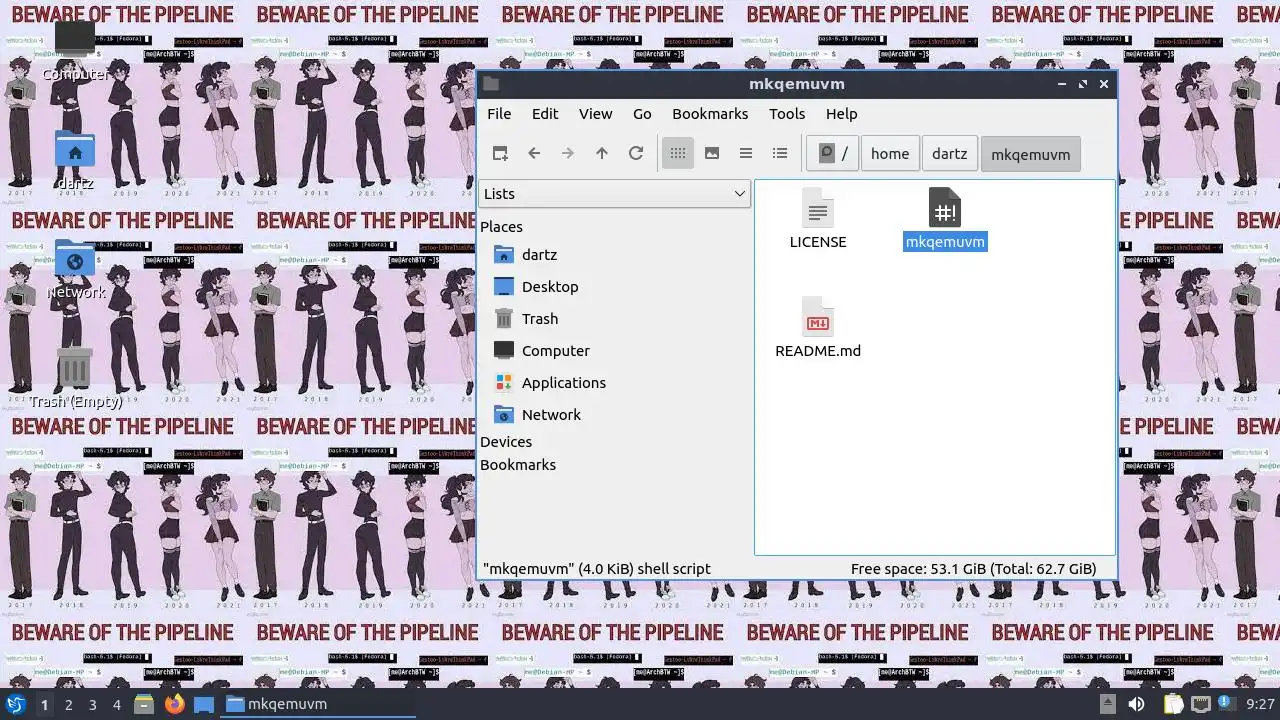1280x720 pixels.
Task: Select the 'home' path button
Action: click(x=890, y=154)
